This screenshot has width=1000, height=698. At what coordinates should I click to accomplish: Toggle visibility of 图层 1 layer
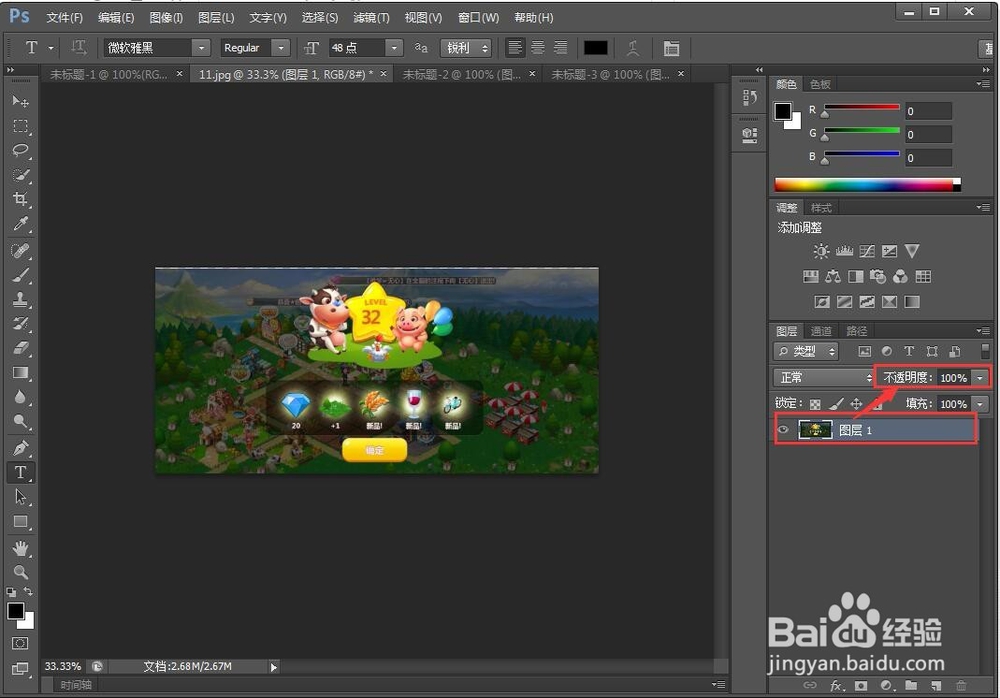pos(783,429)
